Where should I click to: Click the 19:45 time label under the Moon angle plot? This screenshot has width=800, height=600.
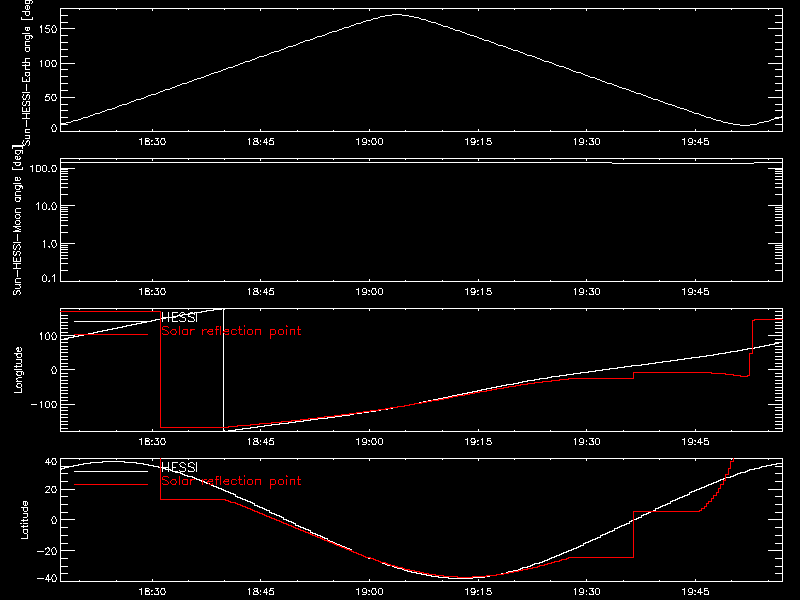(x=695, y=292)
